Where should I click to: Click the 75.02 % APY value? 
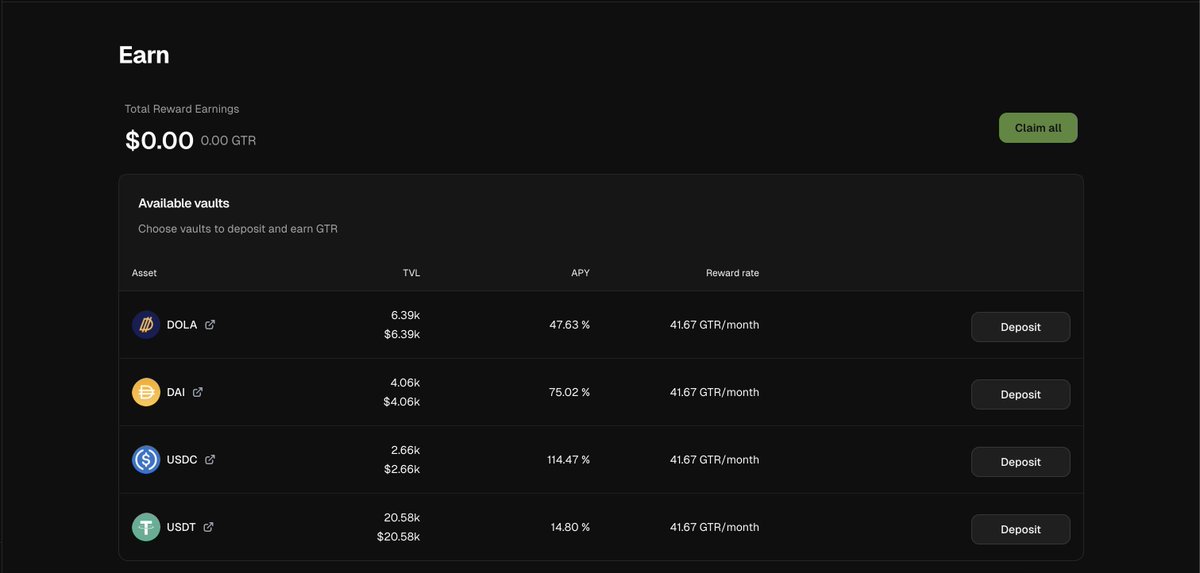click(x=569, y=392)
